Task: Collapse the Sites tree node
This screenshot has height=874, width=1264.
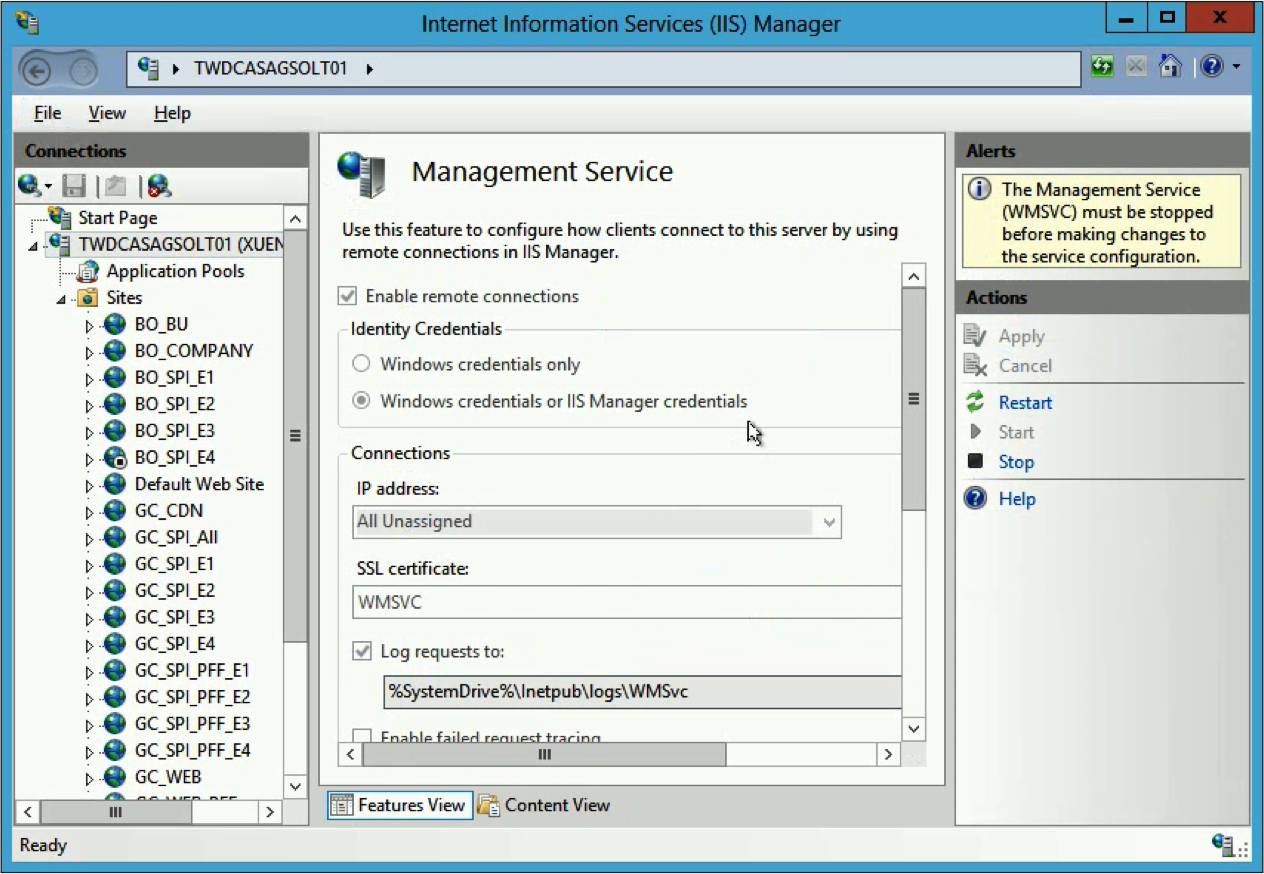Action: pos(62,300)
